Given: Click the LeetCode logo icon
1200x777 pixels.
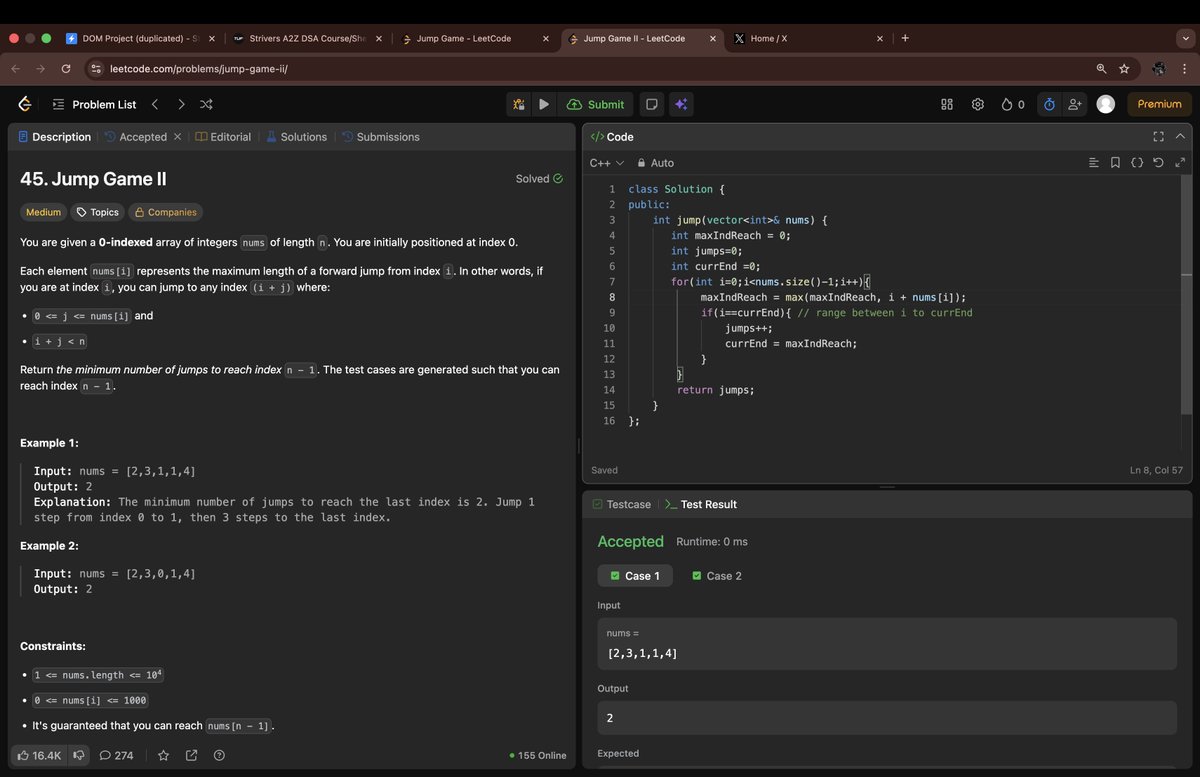Looking at the screenshot, I should tap(25, 104).
